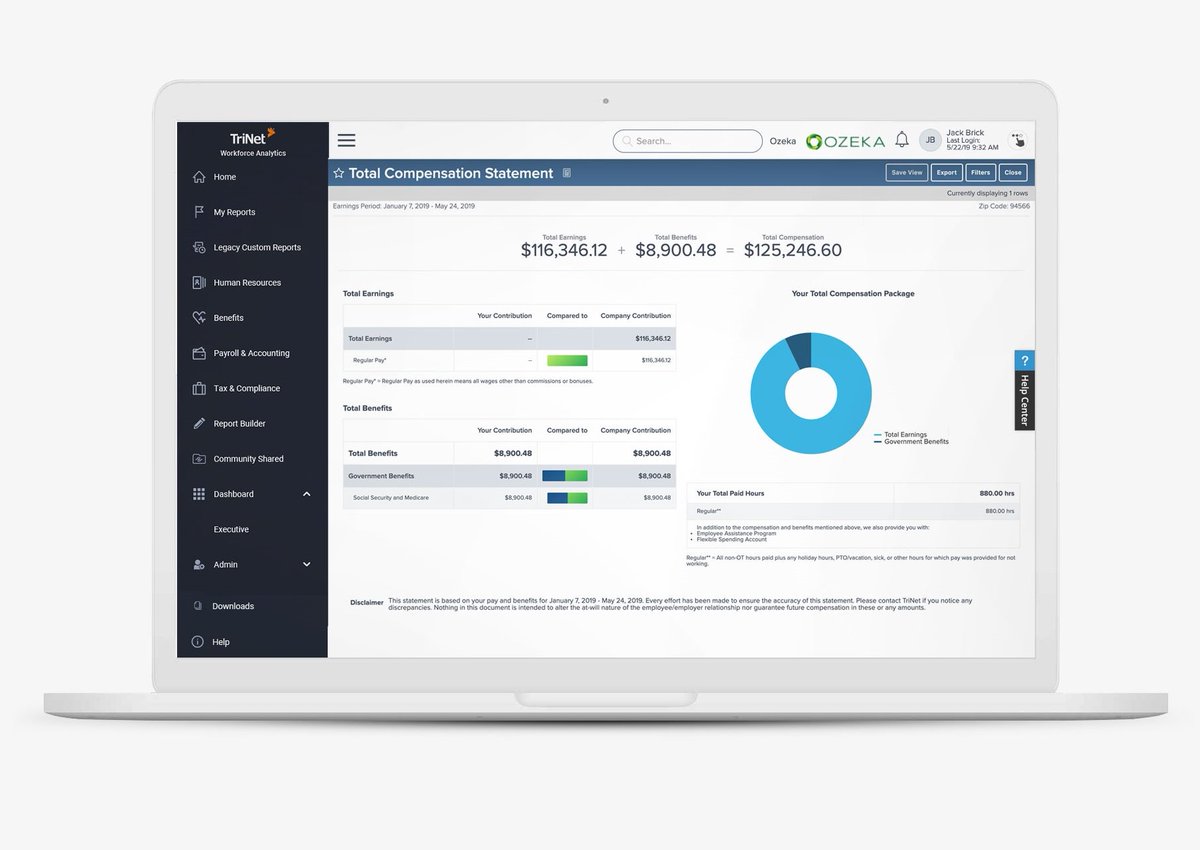Screen dimensions: 1200x850
Task: Click the Government Benefits comparison bar
Action: (x=565, y=476)
